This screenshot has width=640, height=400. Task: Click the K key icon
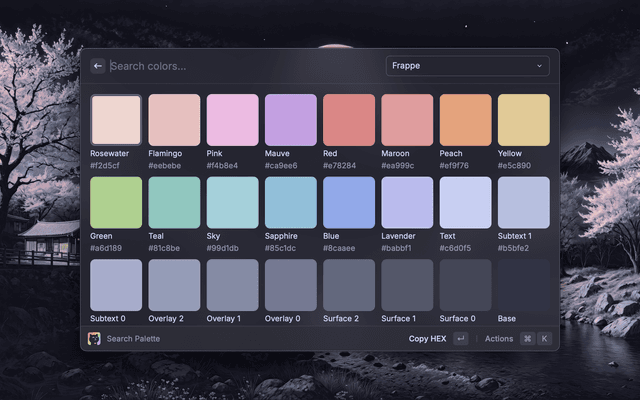[544, 339]
